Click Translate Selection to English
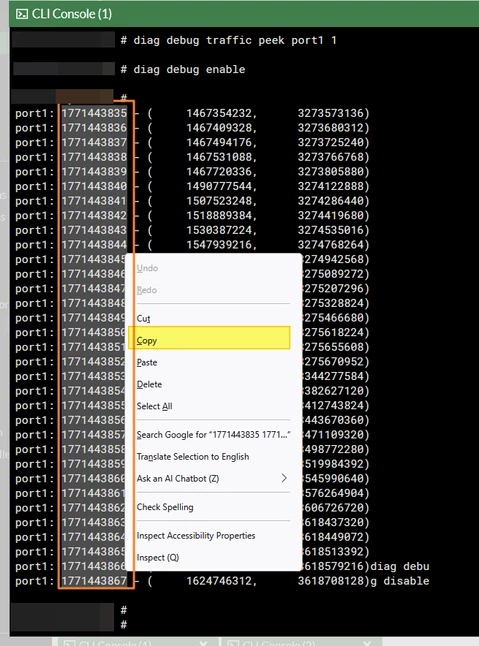 click(x=193, y=456)
